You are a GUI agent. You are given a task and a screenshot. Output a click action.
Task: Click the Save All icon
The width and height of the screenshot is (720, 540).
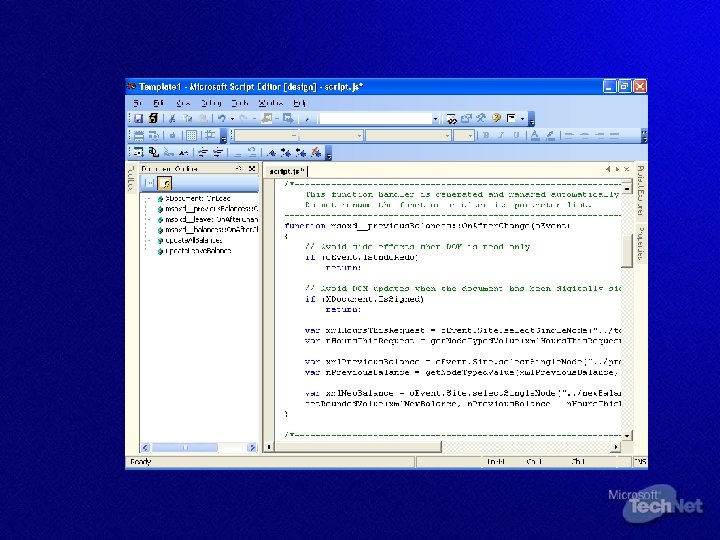153,118
